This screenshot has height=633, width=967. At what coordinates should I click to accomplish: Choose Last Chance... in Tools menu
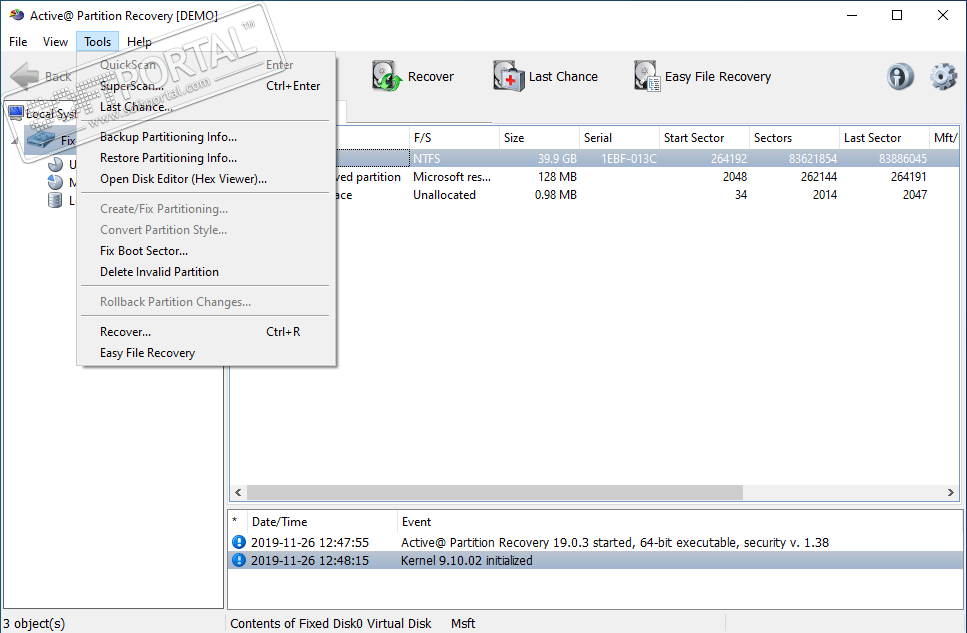point(207,107)
